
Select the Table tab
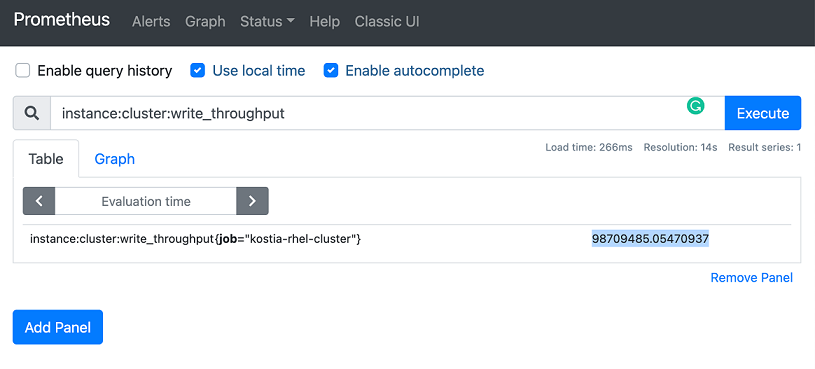(x=46, y=159)
